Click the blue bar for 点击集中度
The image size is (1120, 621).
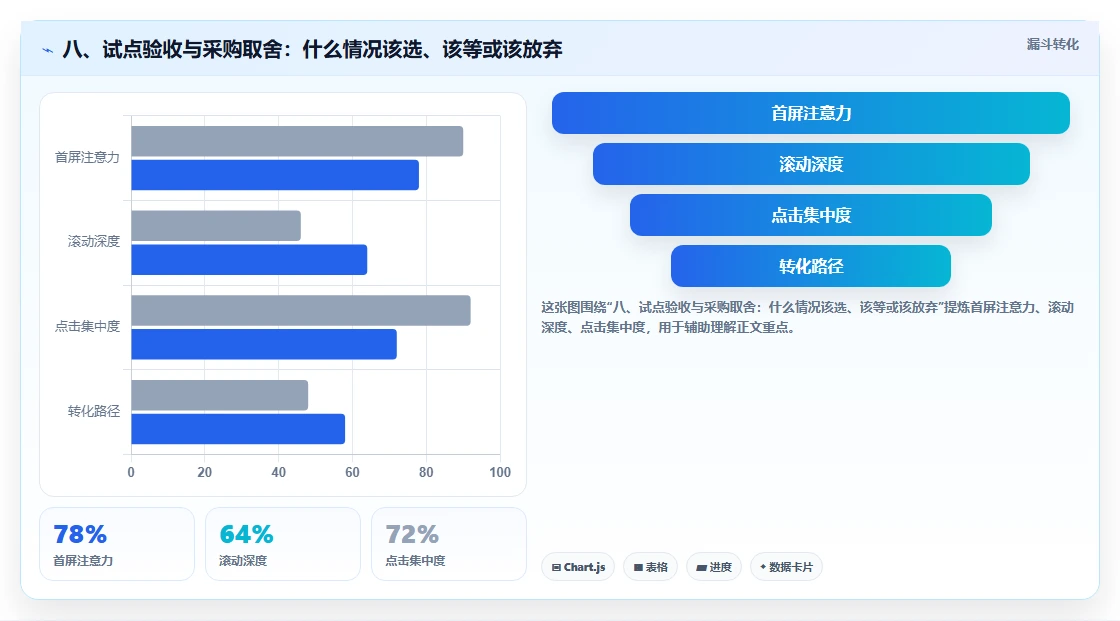[x=264, y=344]
